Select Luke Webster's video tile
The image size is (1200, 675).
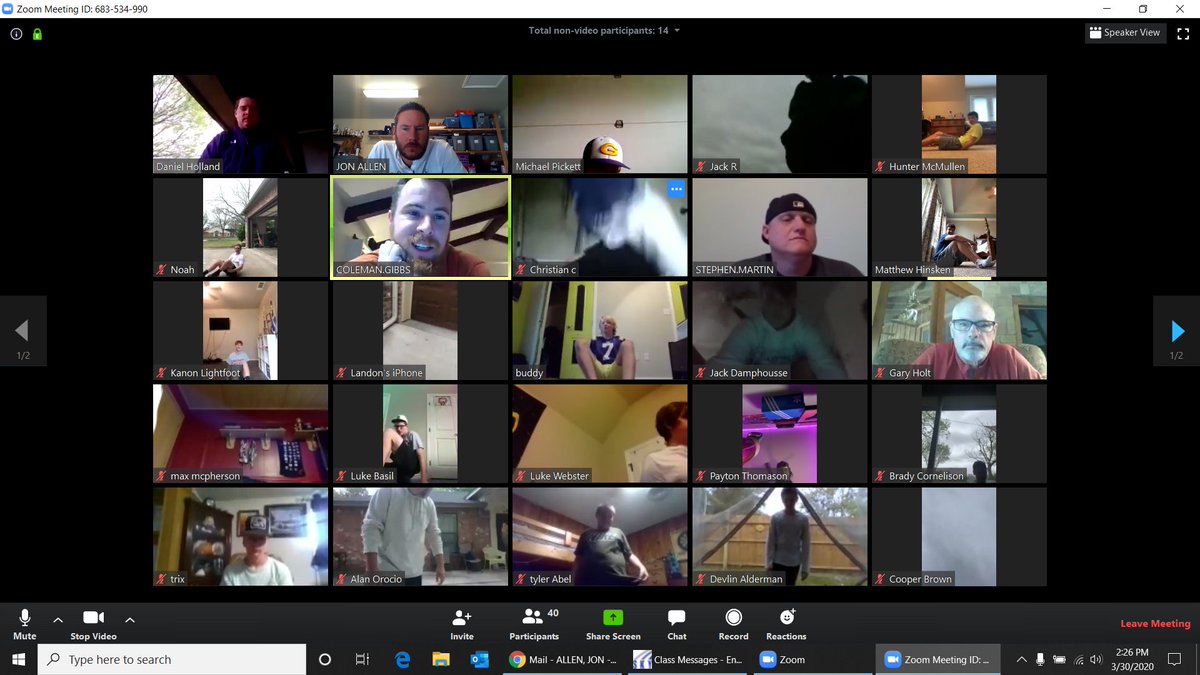coord(600,433)
